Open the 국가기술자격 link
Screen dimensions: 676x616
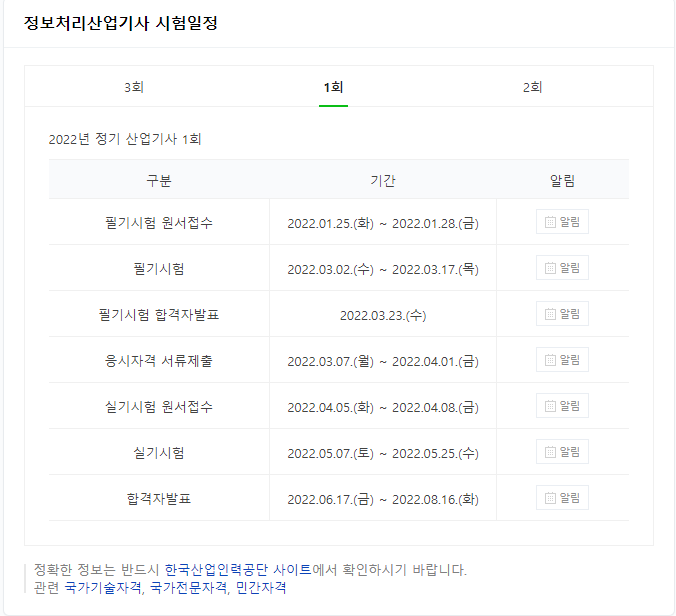tap(103, 587)
